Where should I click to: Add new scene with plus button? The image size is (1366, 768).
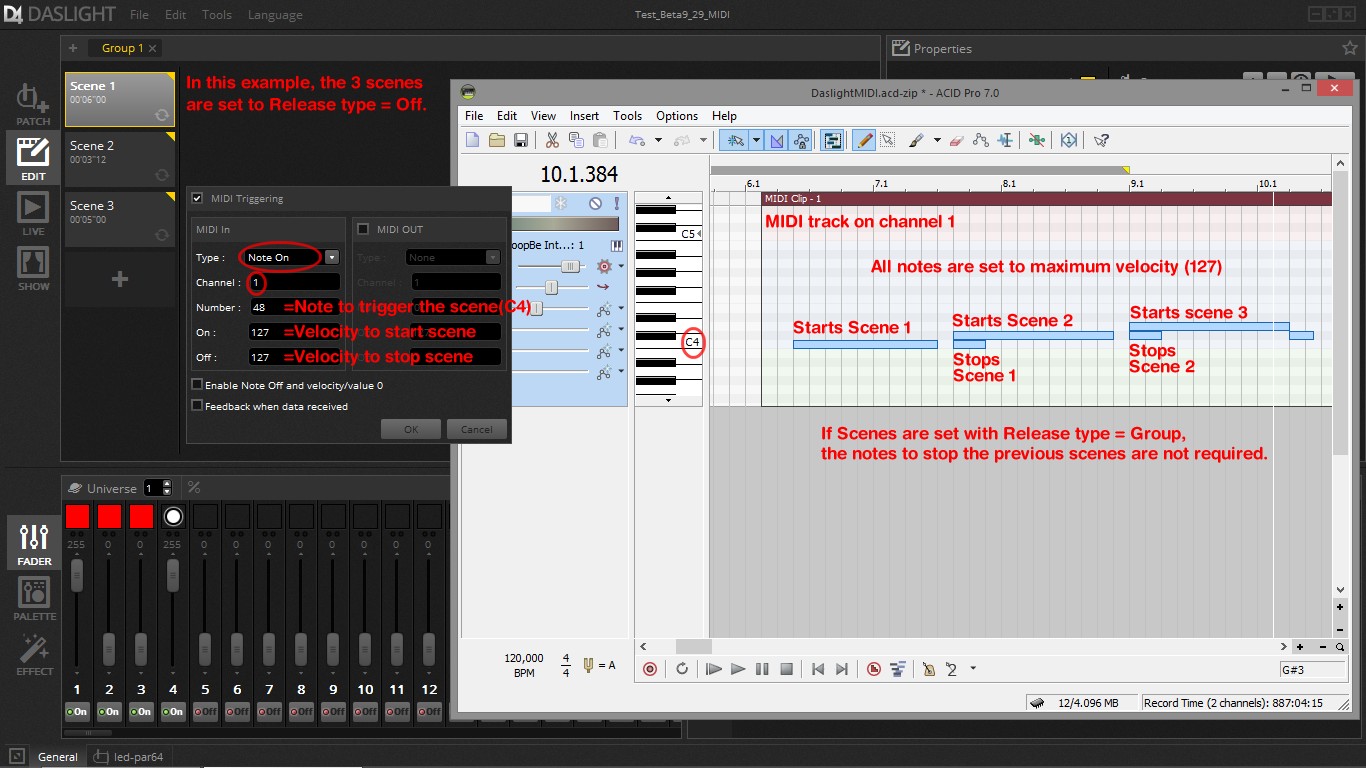tap(119, 279)
